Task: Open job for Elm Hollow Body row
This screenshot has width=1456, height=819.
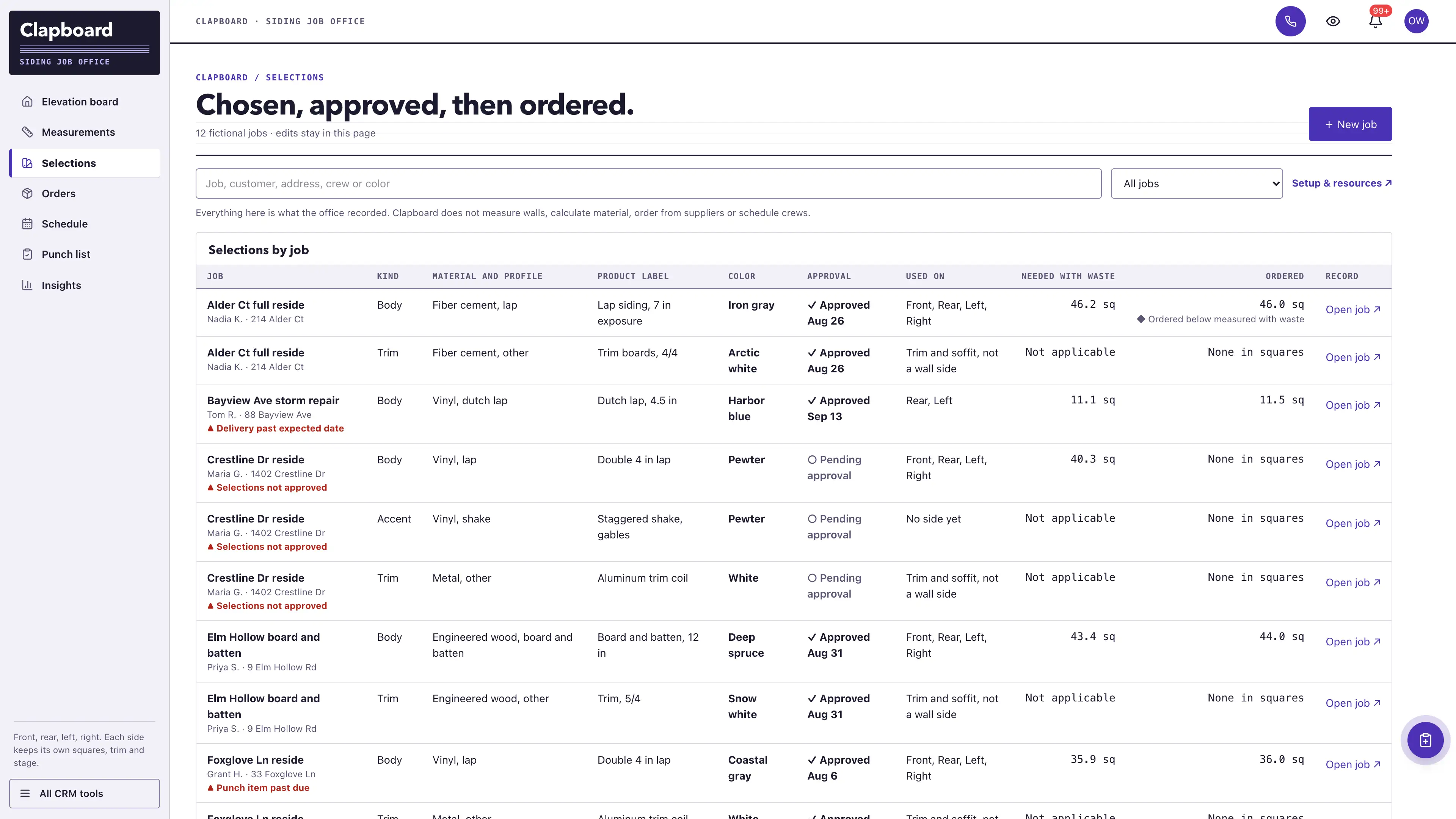Action: tap(1353, 642)
